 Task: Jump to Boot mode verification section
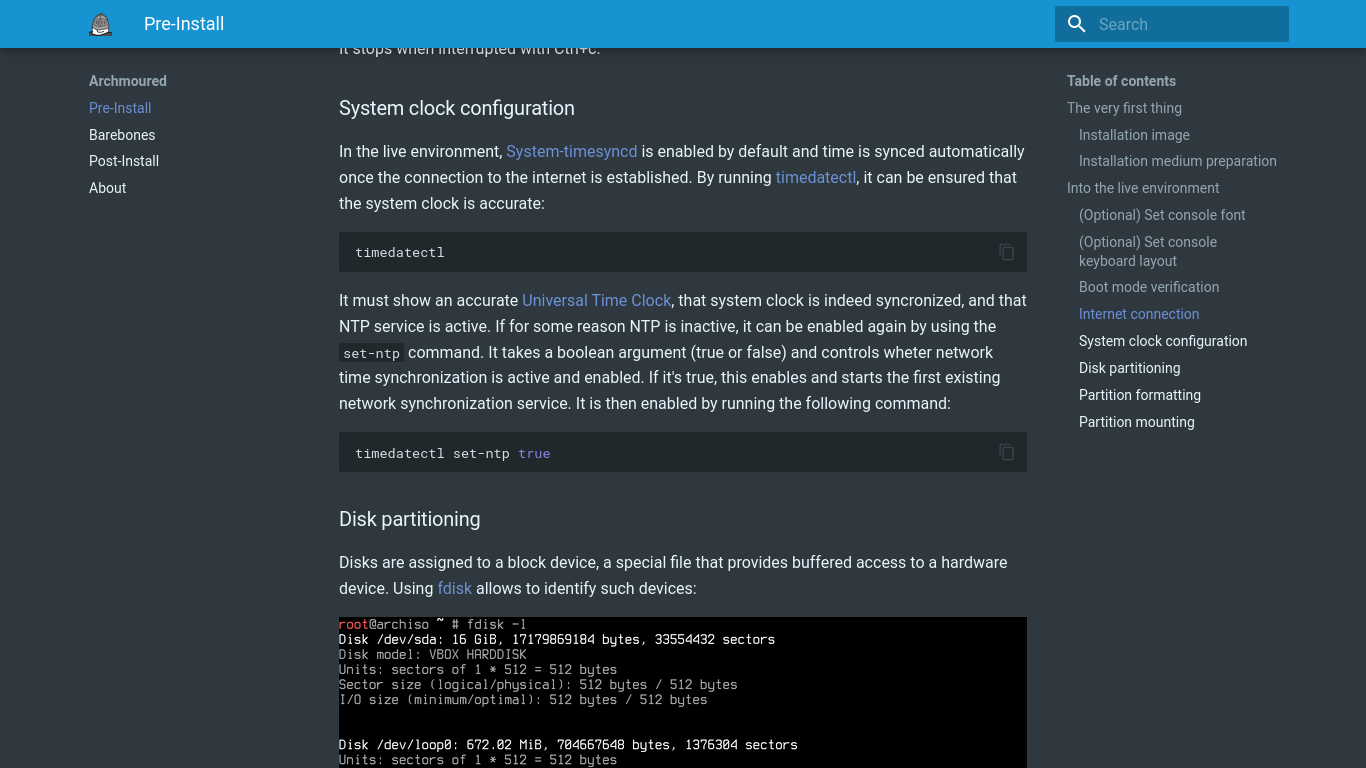tap(1148, 287)
